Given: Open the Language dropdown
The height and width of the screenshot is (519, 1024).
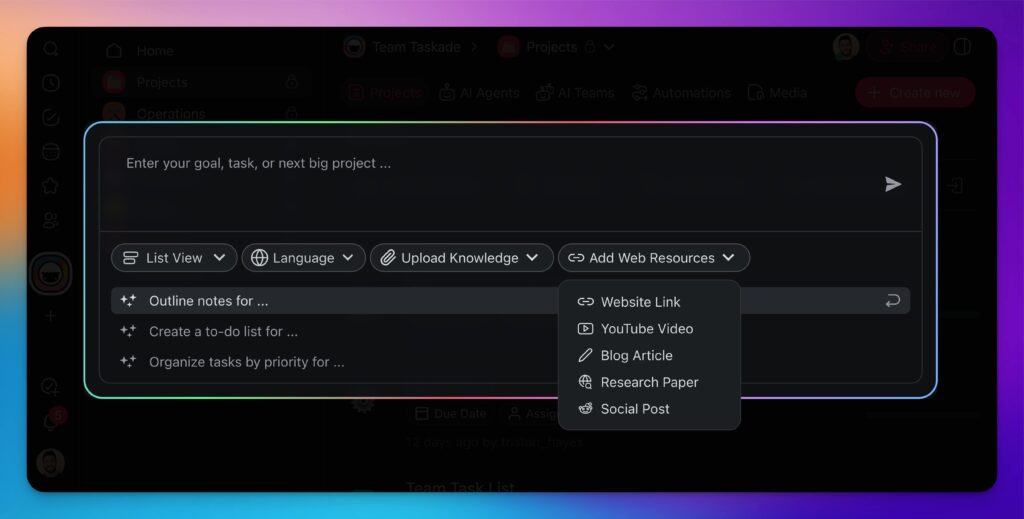Looking at the screenshot, I should tap(304, 258).
